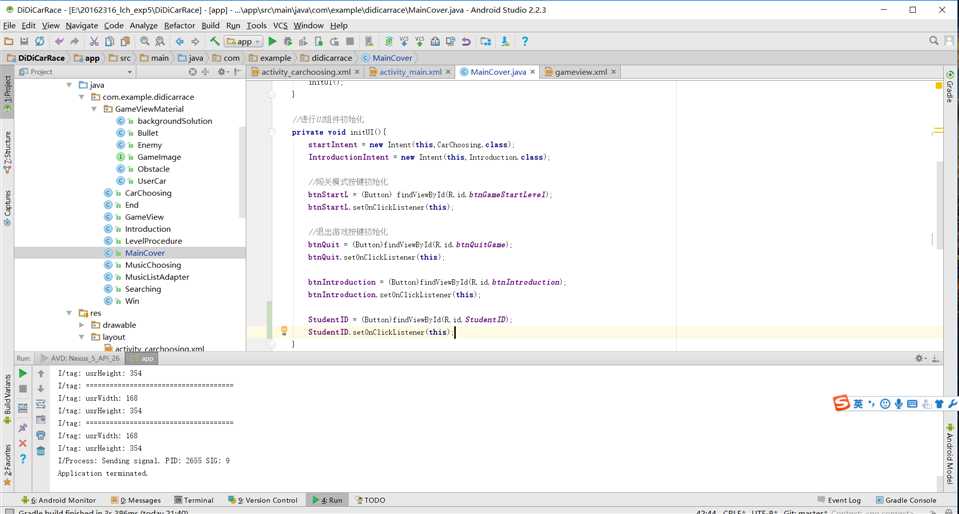Close Run panel with red X

(23, 443)
